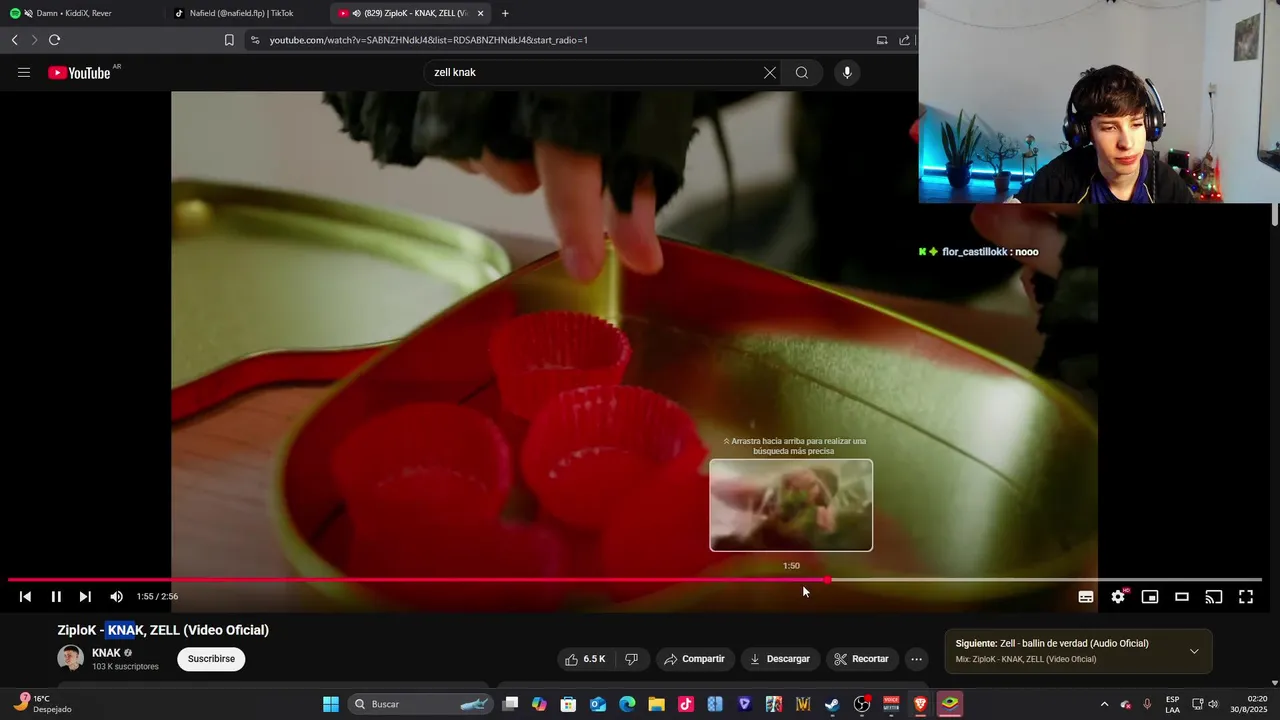Open Microsoft Edge from the taskbar
Viewport: 1280px width, 720px height.
point(627,704)
